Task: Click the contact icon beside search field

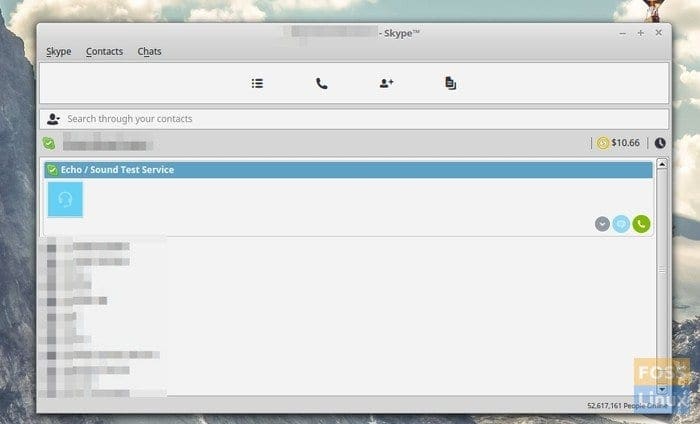Action: [x=53, y=119]
